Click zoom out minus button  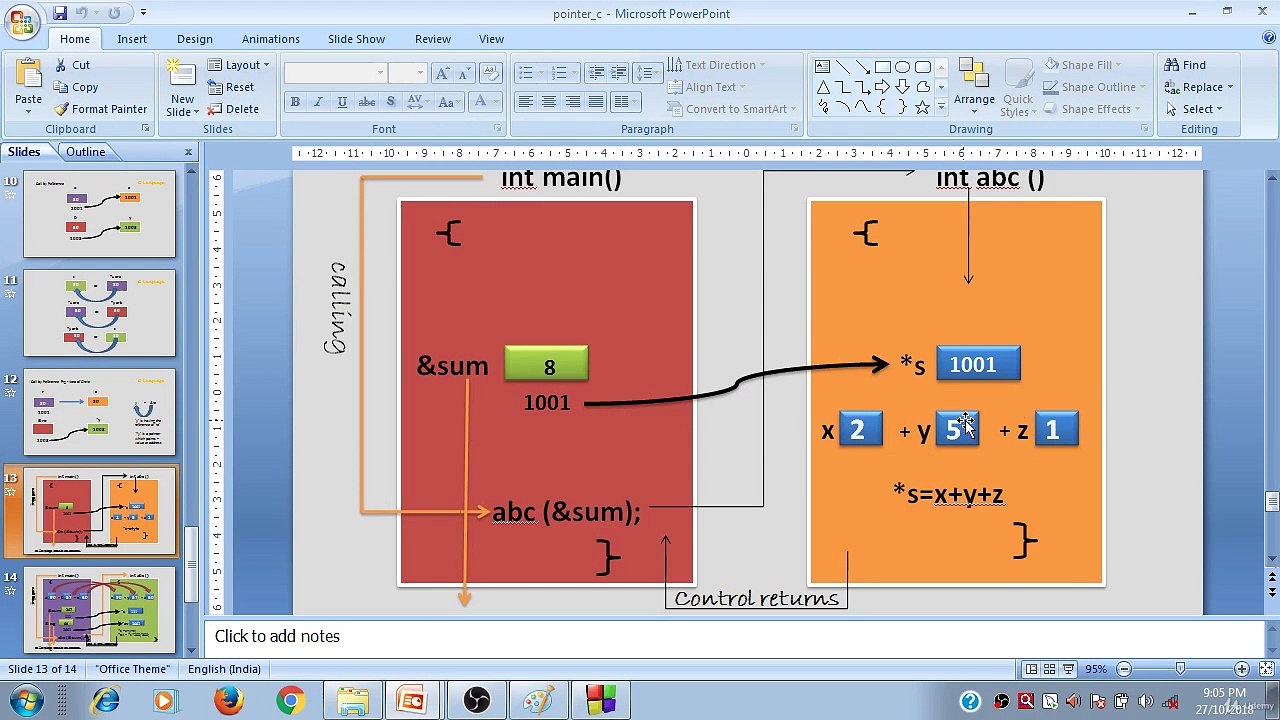click(1124, 669)
